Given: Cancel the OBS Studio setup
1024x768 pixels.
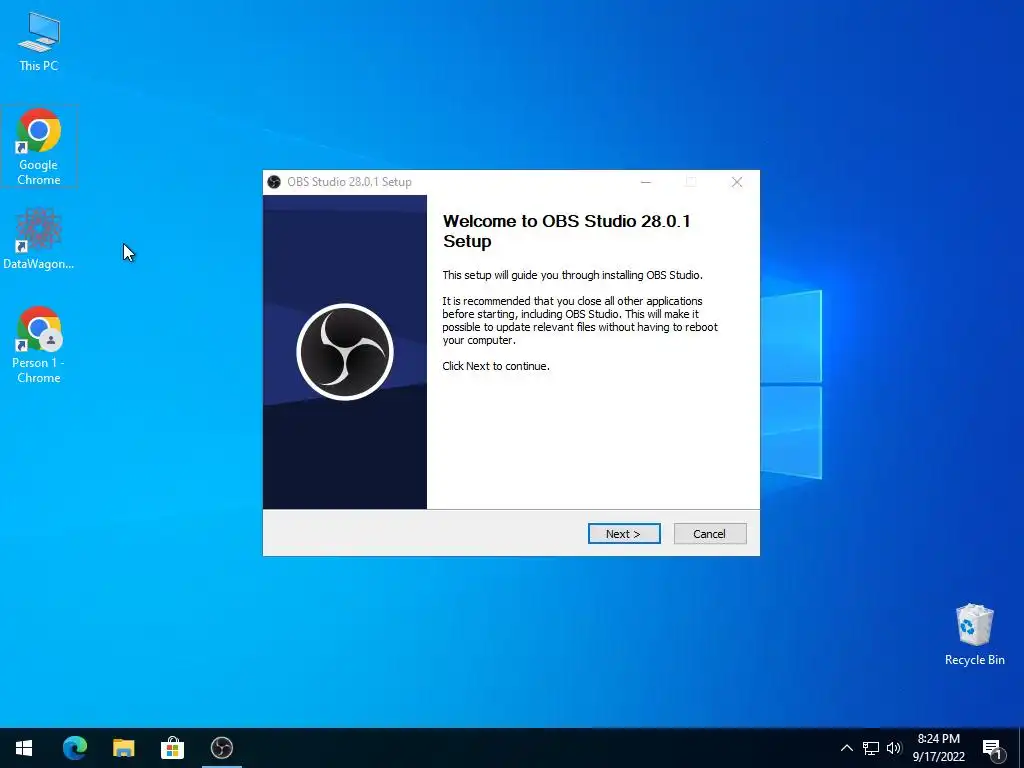Looking at the screenshot, I should 709,534.
